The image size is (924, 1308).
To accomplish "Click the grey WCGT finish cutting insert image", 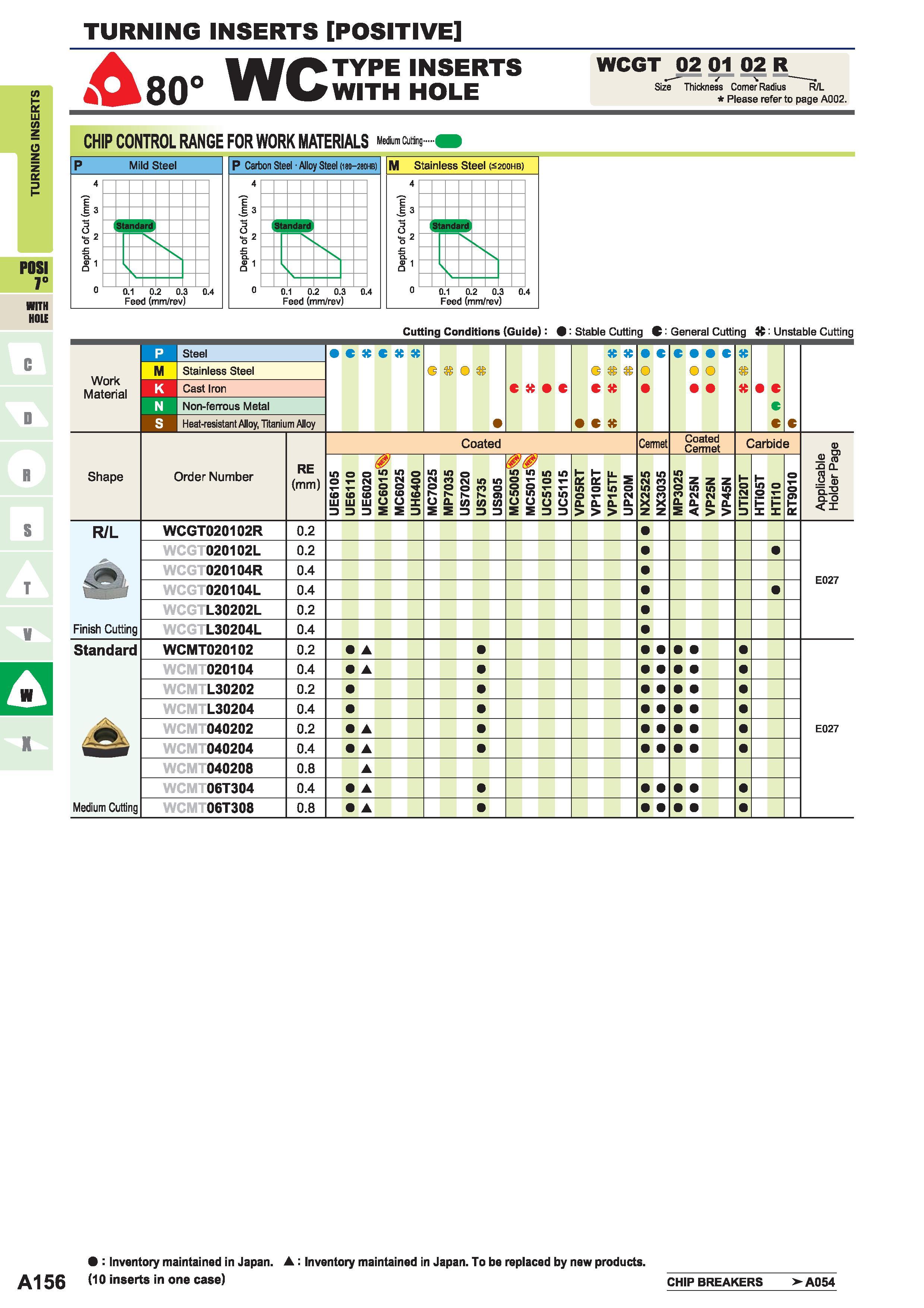I will pyautogui.click(x=105, y=579).
